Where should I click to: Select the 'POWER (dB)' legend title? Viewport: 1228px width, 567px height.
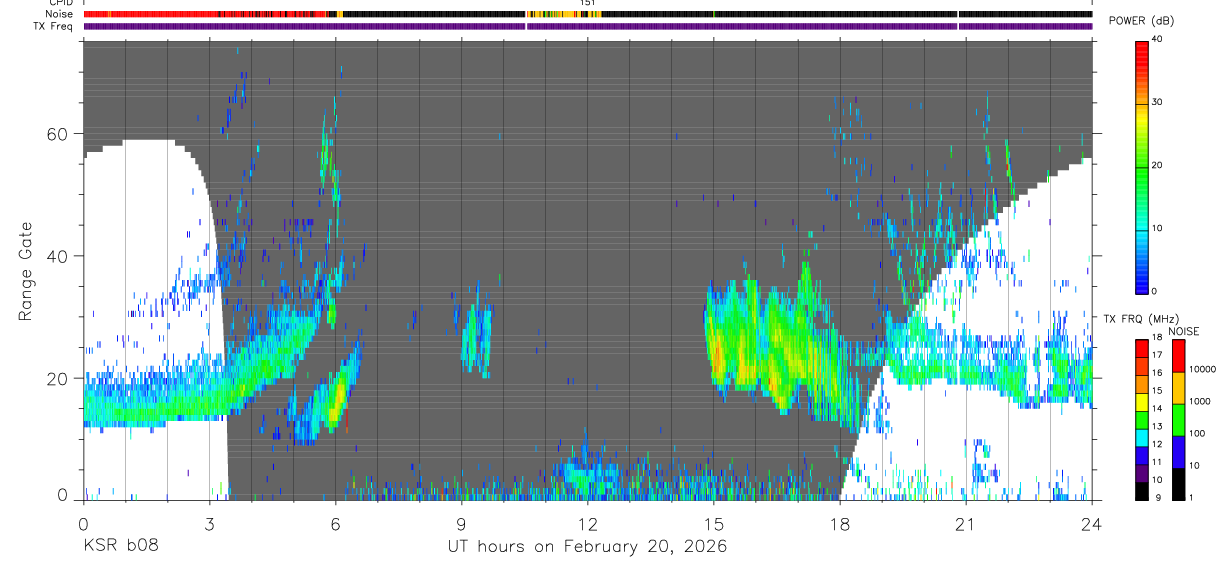tap(1141, 21)
